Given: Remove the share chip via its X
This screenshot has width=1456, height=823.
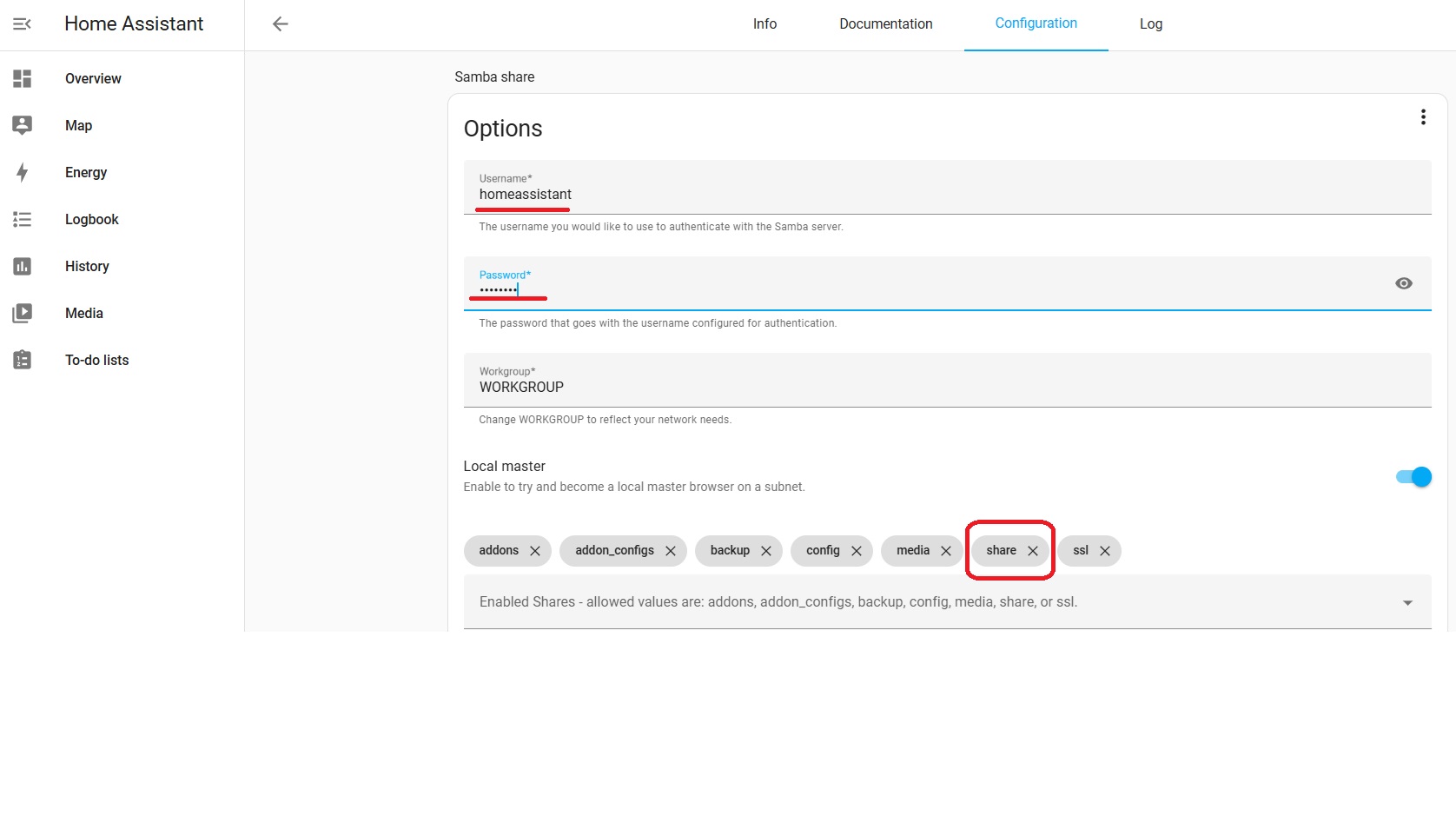Looking at the screenshot, I should coord(1033,551).
